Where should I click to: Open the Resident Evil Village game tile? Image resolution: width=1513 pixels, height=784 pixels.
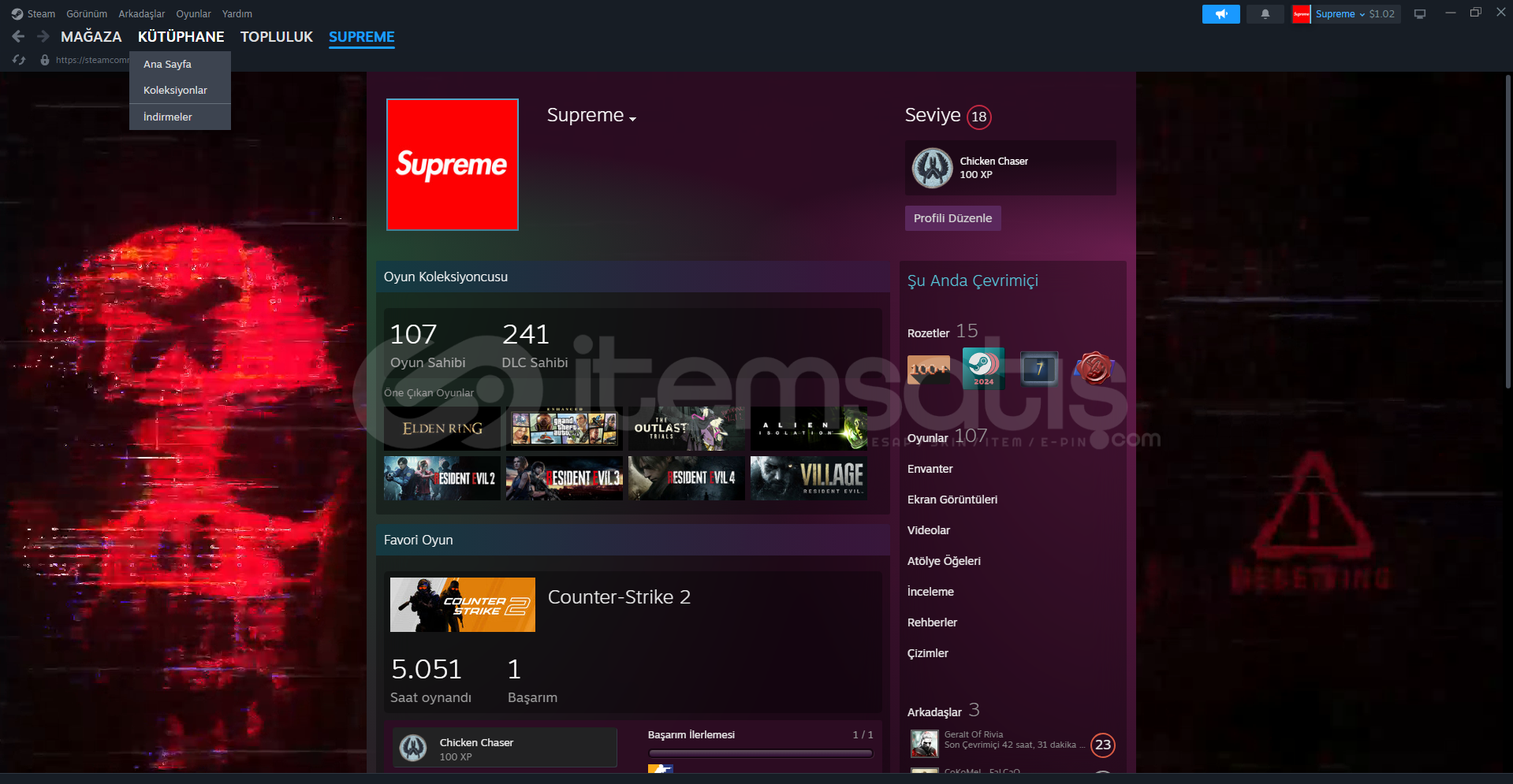pos(809,478)
